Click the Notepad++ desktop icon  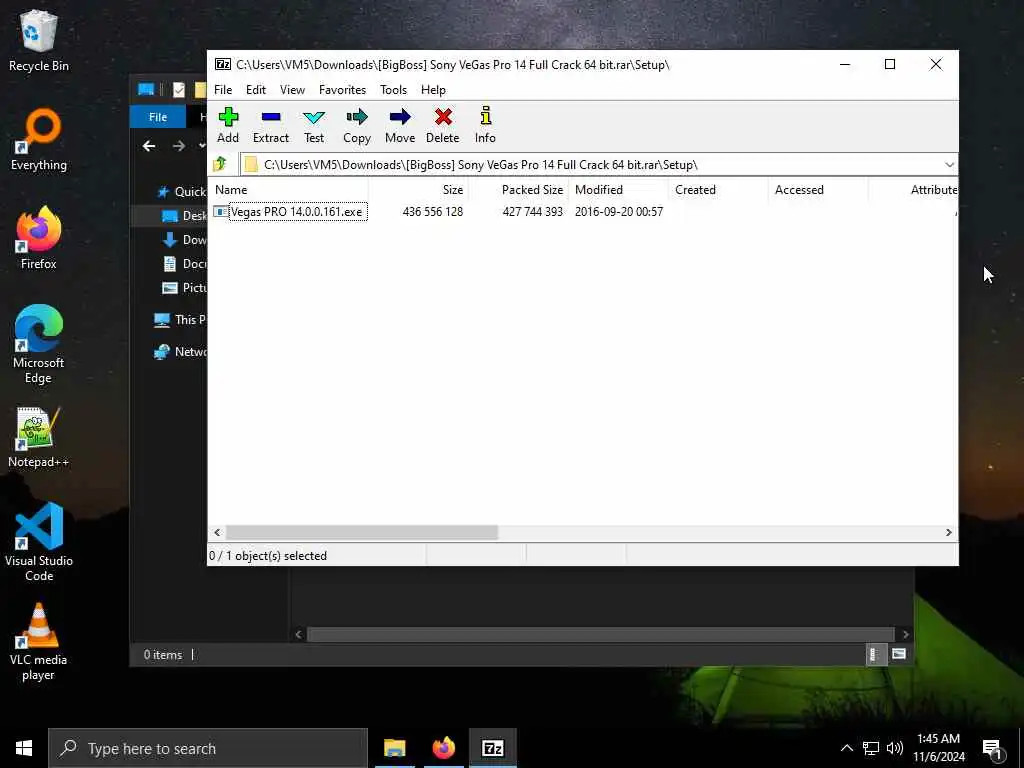tap(39, 437)
